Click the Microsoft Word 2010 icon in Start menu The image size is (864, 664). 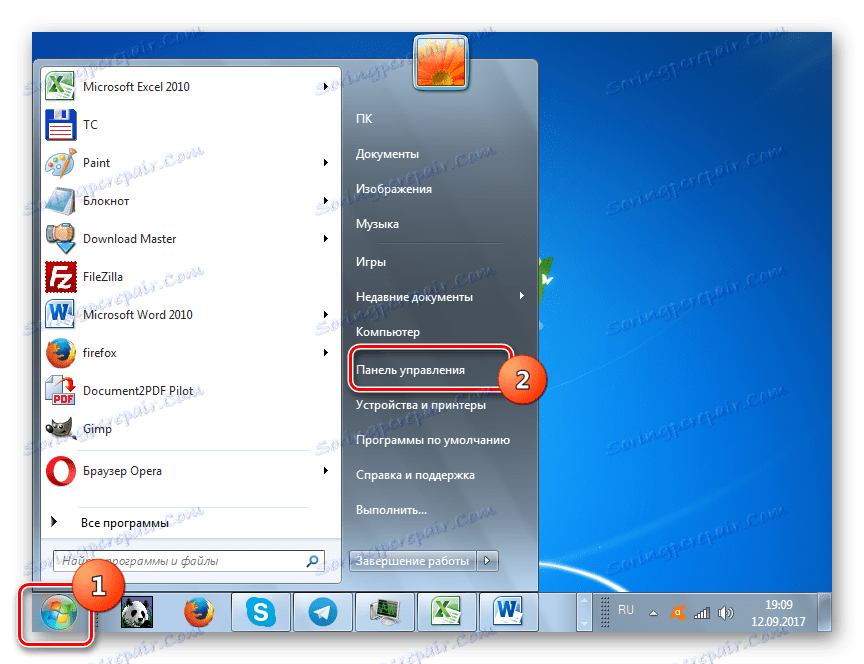click(x=61, y=315)
